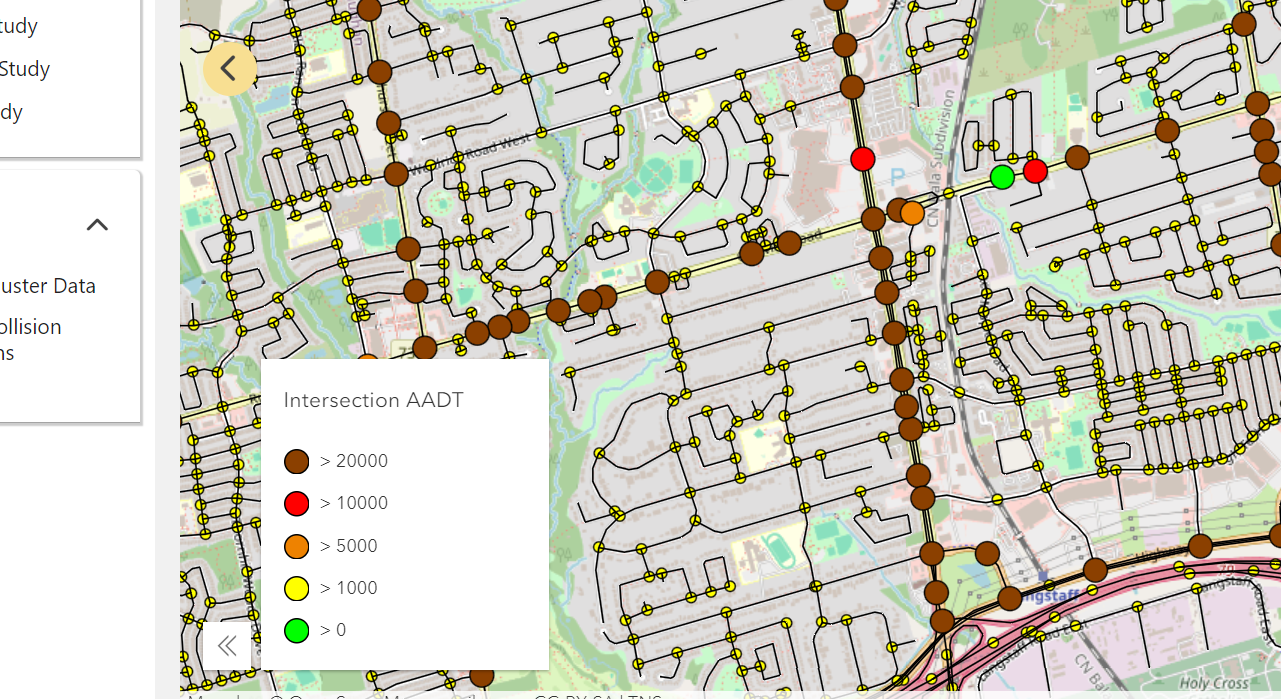Click the orange > 5000 legend swatch
This screenshot has width=1281, height=699.
tap(296, 546)
